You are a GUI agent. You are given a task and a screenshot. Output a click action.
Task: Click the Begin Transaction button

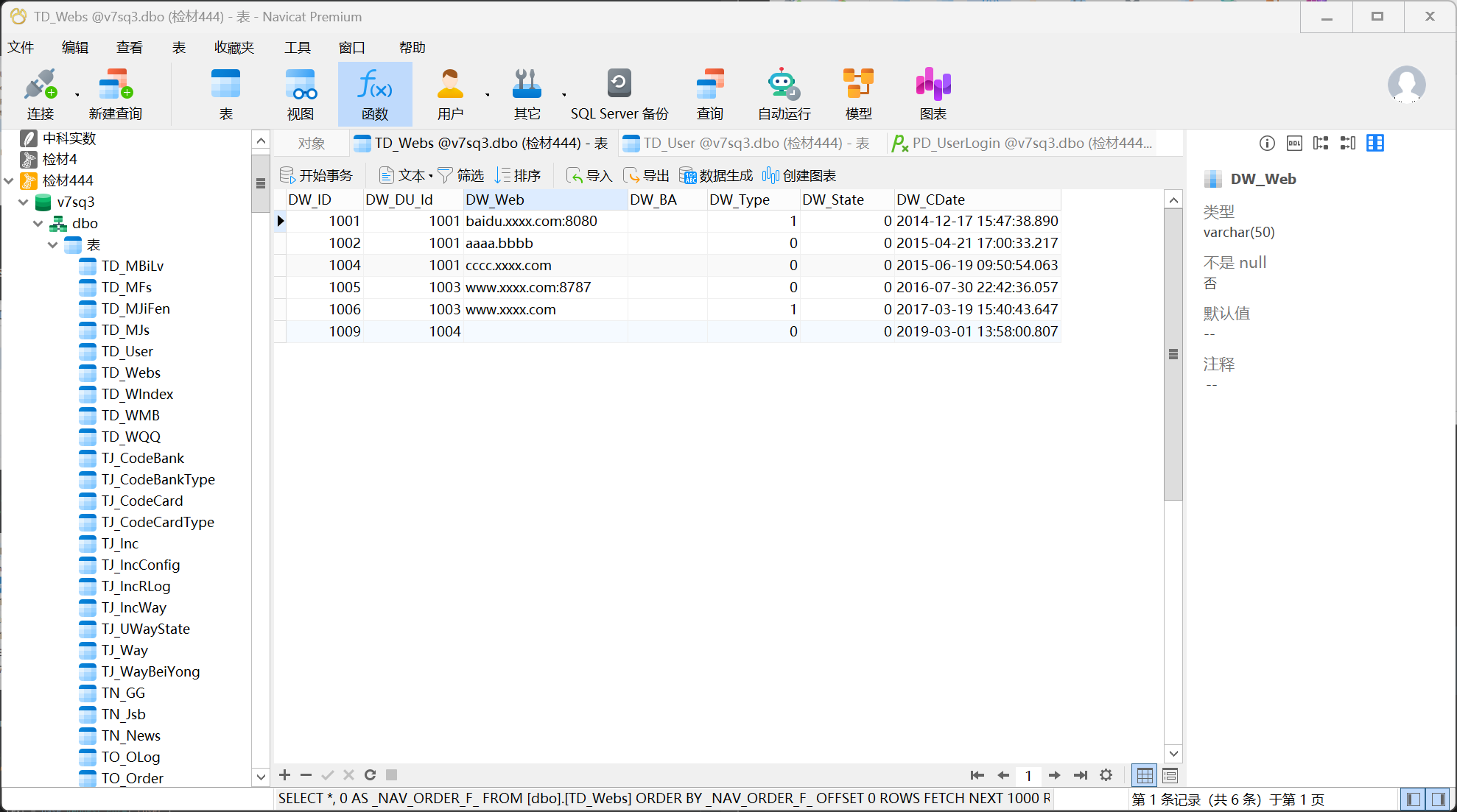click(317, 175)
